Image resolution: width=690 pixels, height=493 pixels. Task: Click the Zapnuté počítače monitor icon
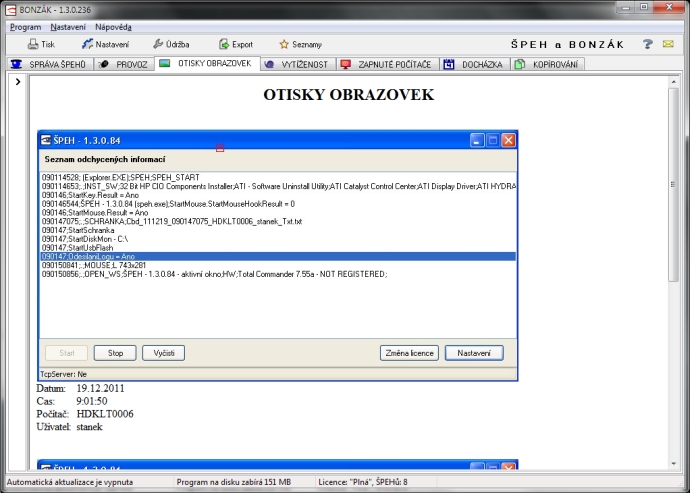(x=346, y=64)
